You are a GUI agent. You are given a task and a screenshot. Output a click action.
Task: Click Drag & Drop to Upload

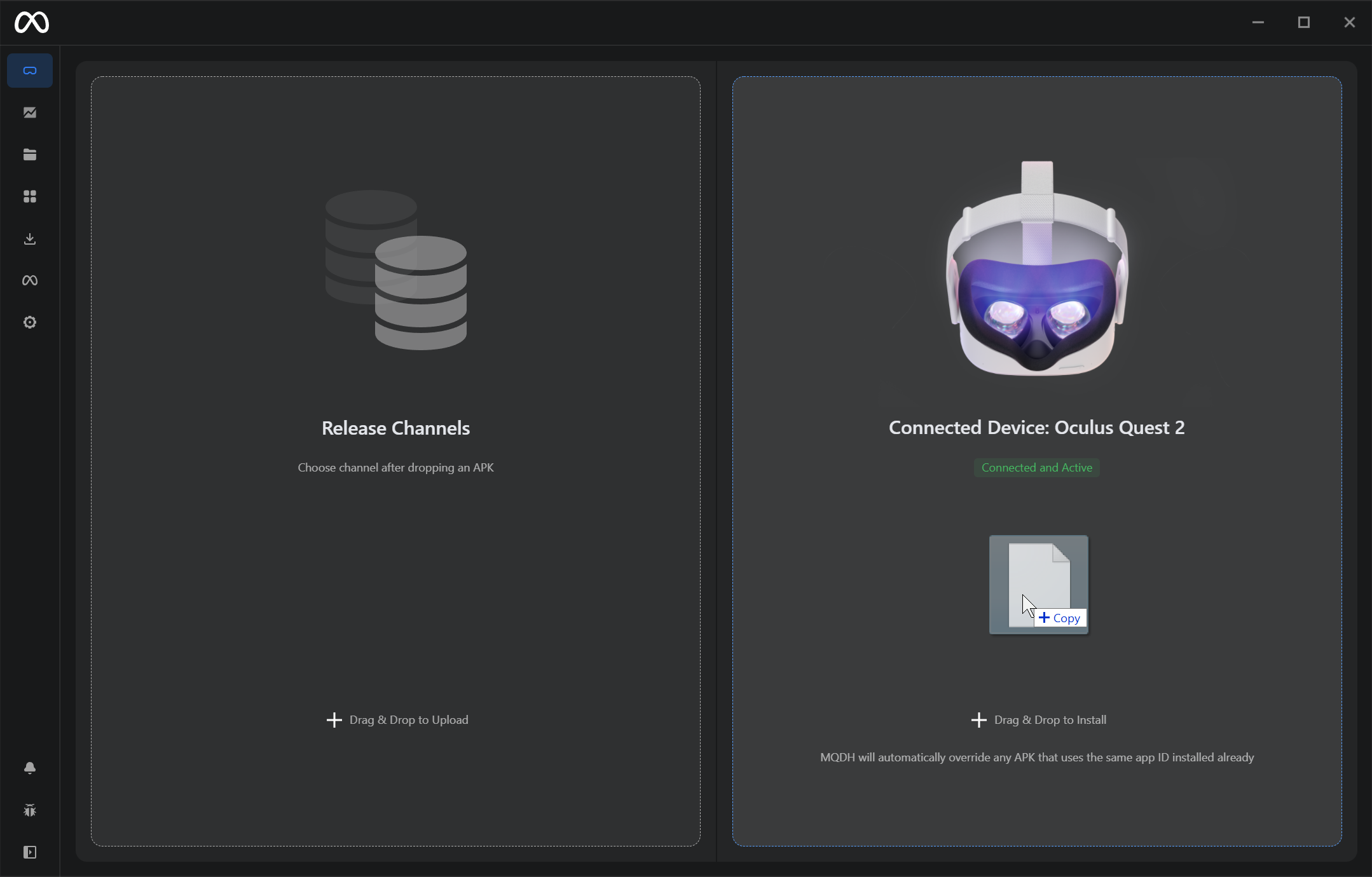pyautogui.click(x=397, y=720)
